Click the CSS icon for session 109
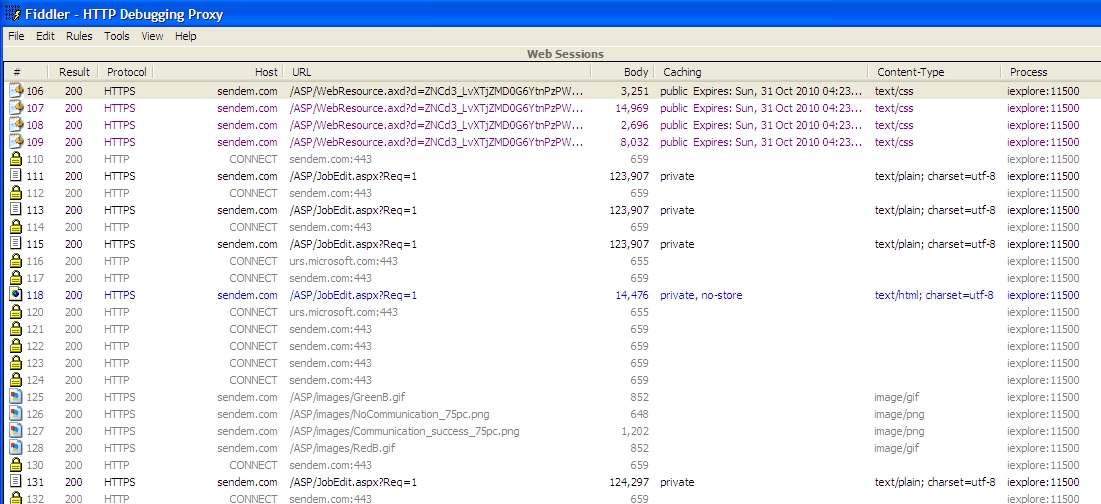Screen dimensions: 1101x504 tap(16, 142)
